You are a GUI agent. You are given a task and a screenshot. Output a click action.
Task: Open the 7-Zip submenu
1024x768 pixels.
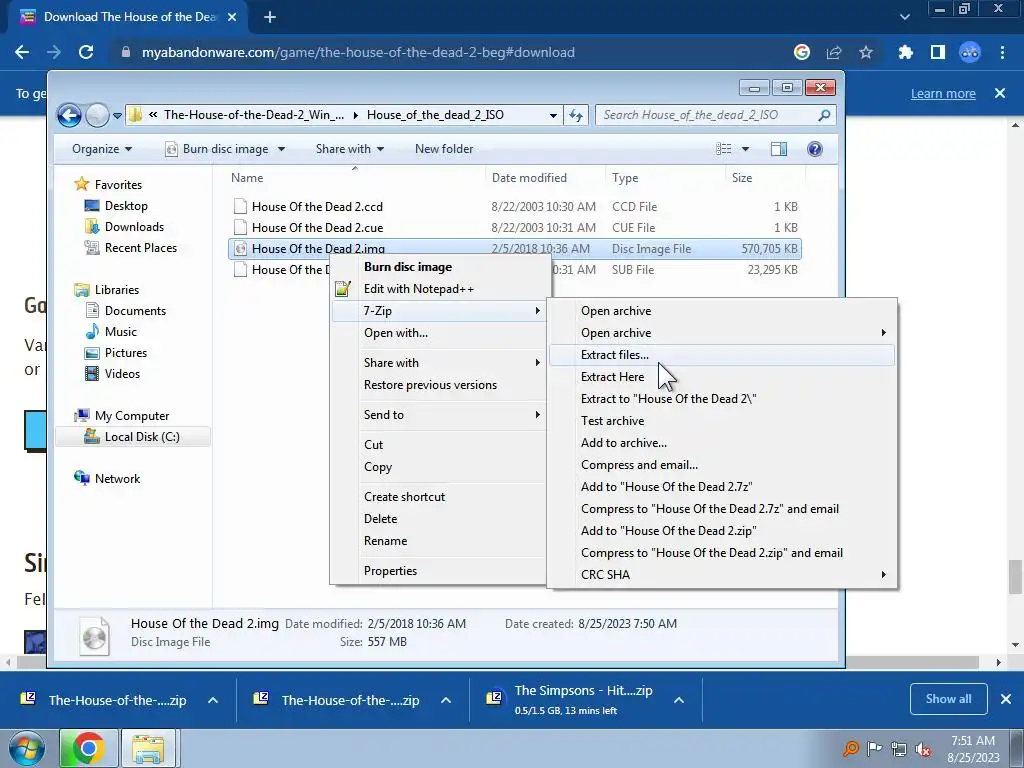[439, 311]
